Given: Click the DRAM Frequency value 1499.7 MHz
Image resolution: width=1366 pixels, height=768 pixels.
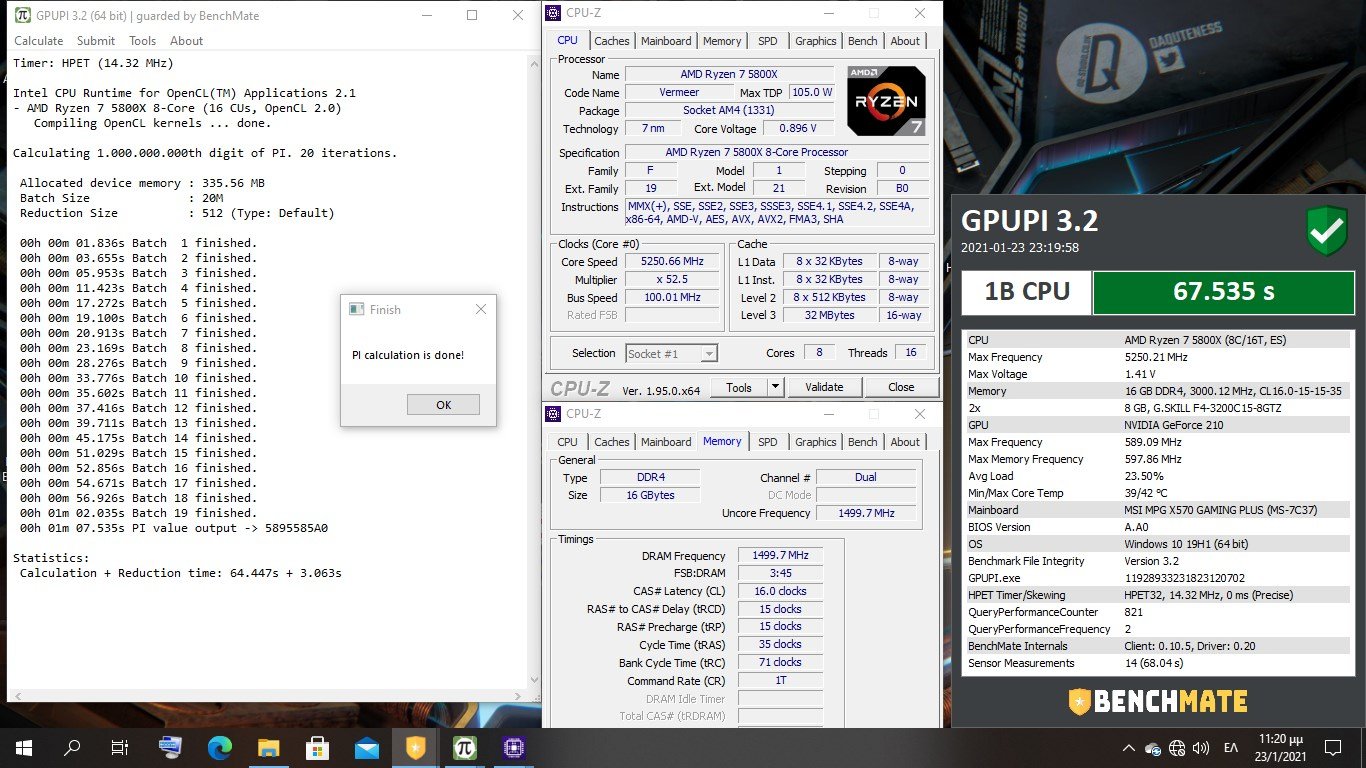Looking at the screenshot, I should pyautogui.click(x=780, y=556).
